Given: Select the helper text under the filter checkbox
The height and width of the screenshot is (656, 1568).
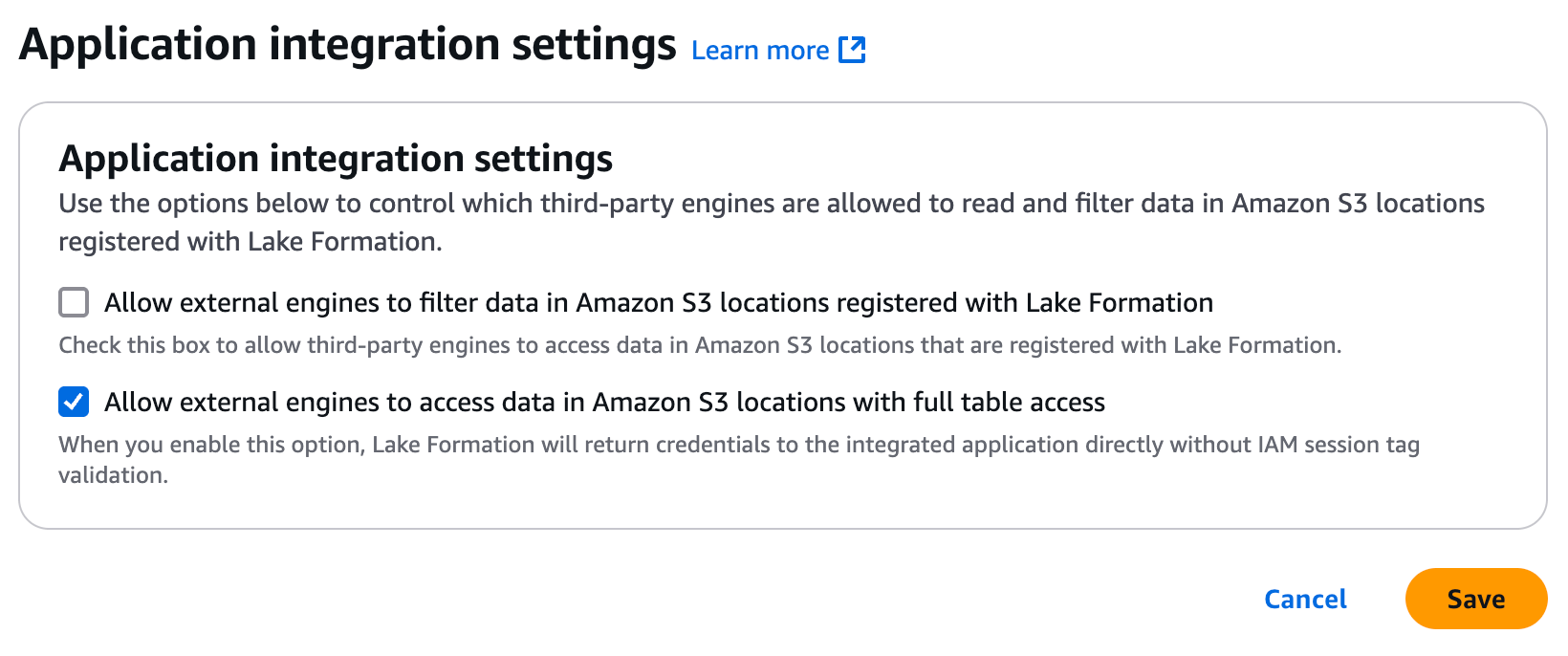Looking at the screenshot, I should [x=701, y=345].
